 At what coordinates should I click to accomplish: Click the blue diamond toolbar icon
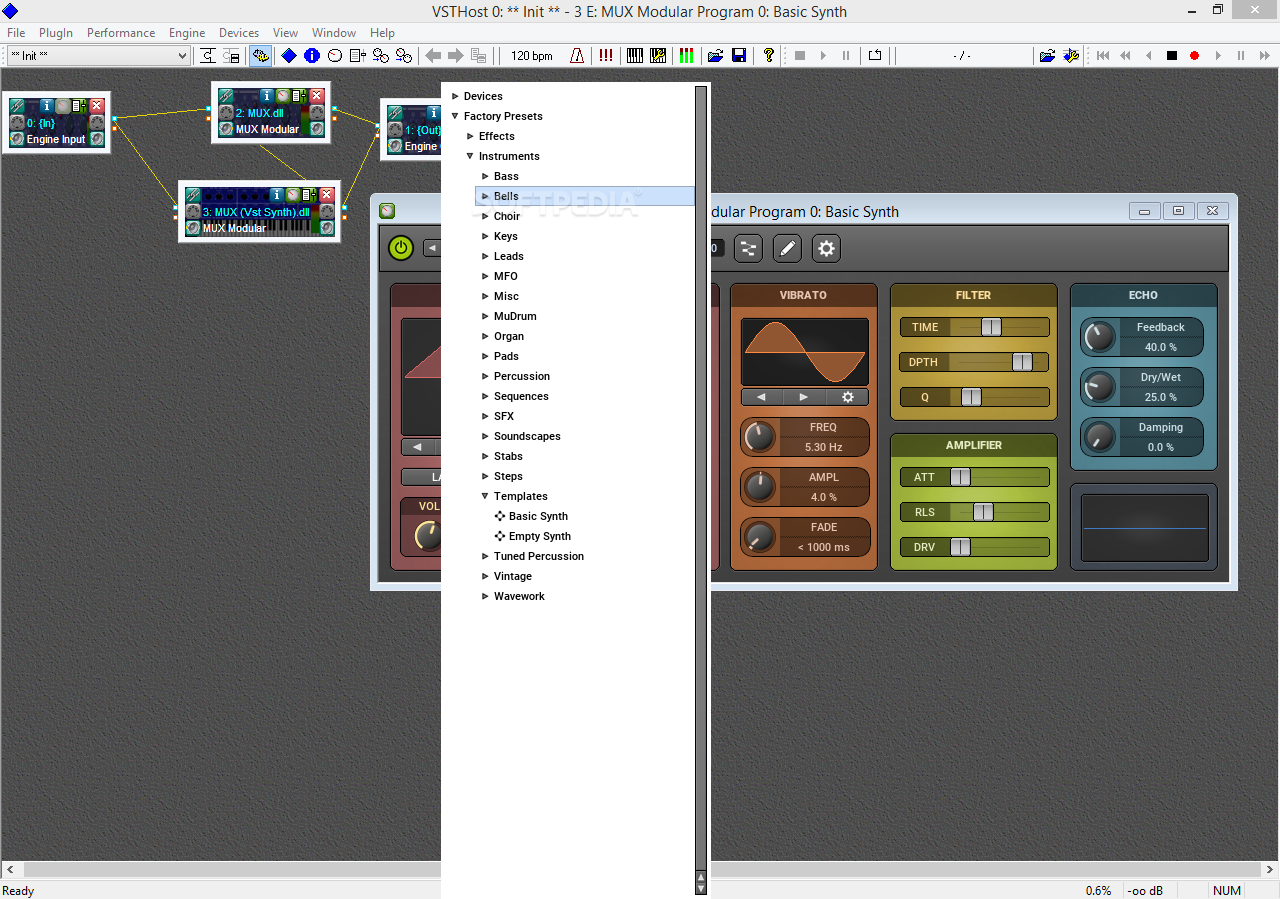tap(289, 56)
